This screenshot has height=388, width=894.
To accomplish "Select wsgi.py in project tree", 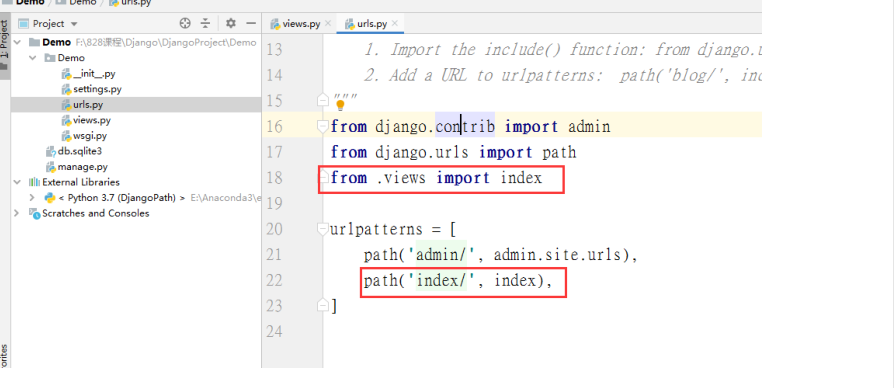I will point(84,136).
